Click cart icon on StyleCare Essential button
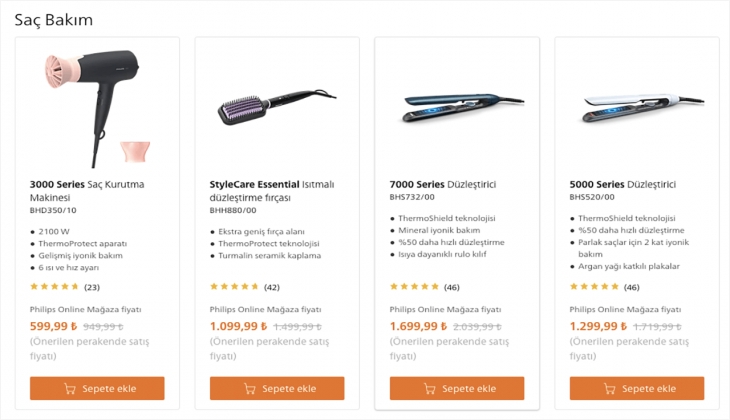 tap(250, 389)
